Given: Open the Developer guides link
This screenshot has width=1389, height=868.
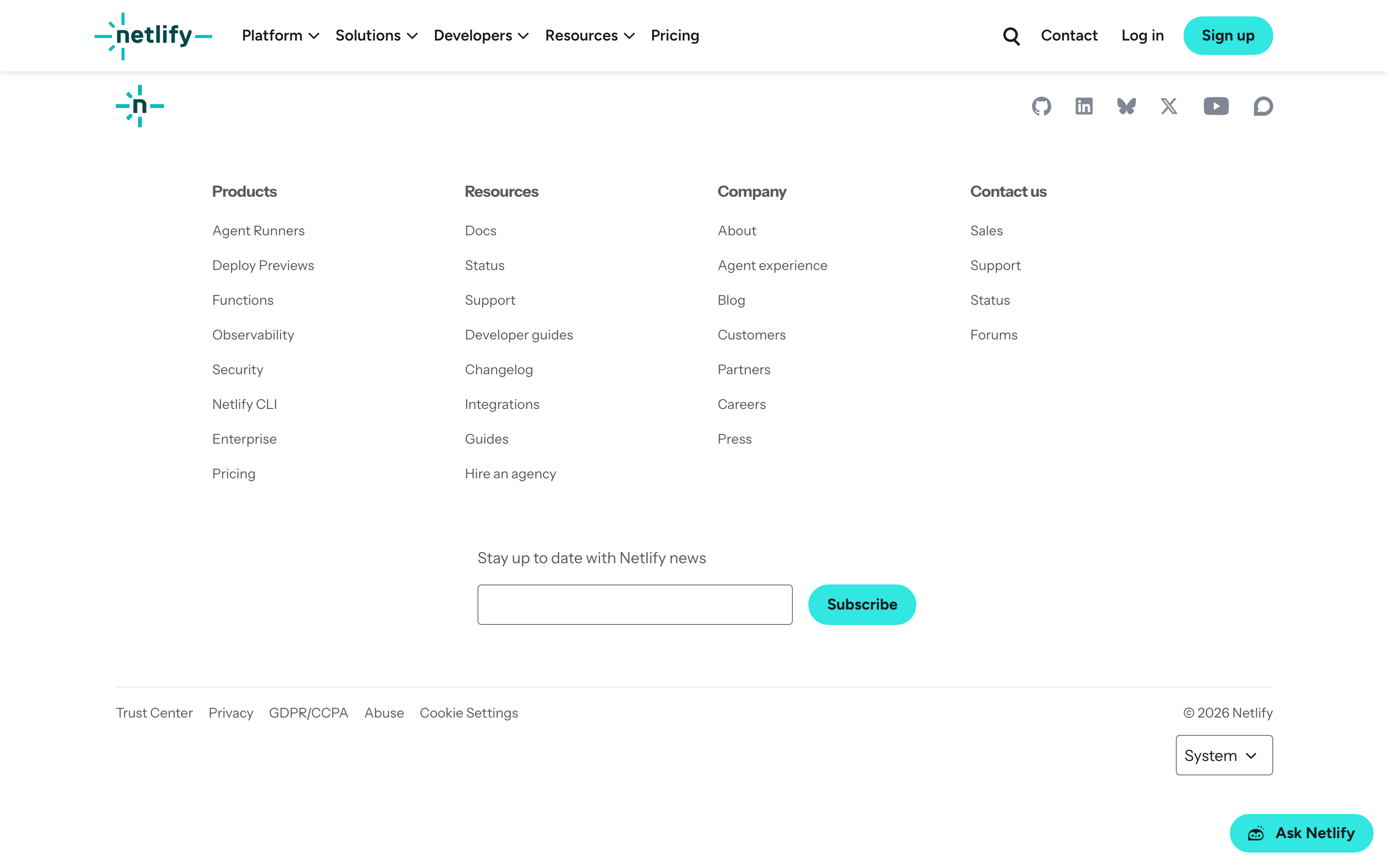Looking at the screenshot, I should [x=519, y=335].
